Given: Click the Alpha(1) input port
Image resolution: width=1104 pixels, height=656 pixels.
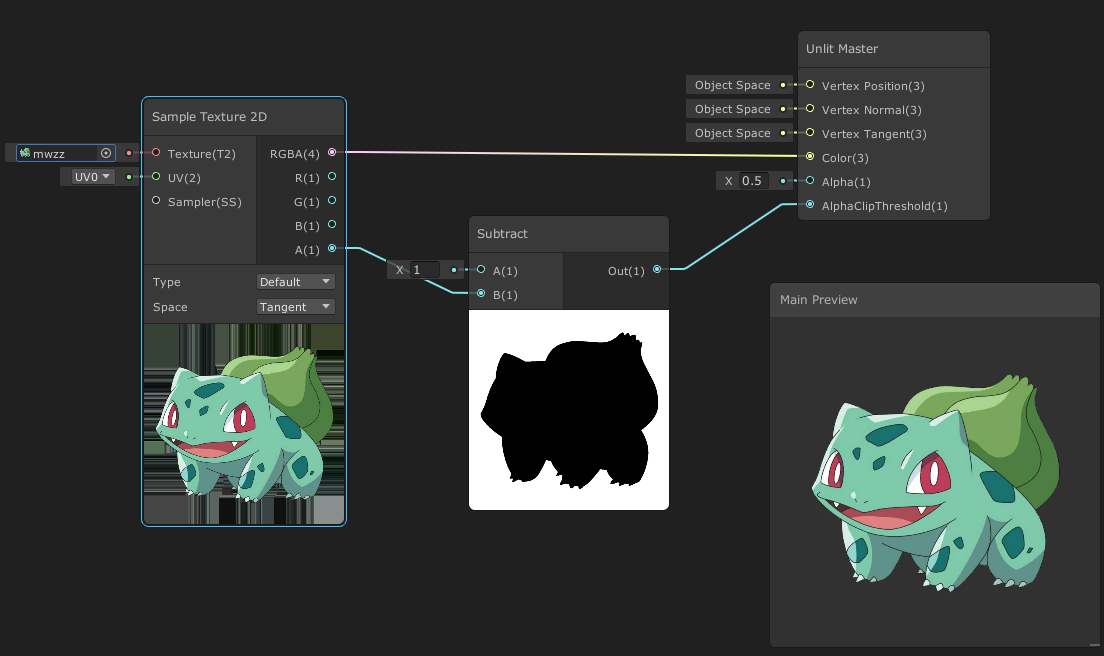Looking at the screenshot, I should [x=810, y=181].
